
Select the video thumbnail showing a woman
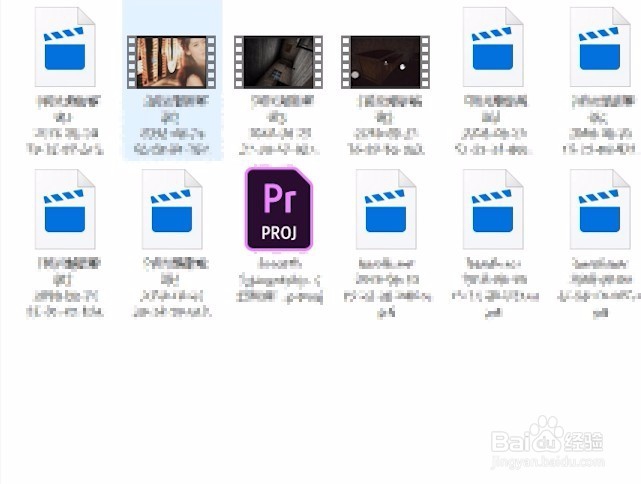pyautogui.click(x=172, y=62)
